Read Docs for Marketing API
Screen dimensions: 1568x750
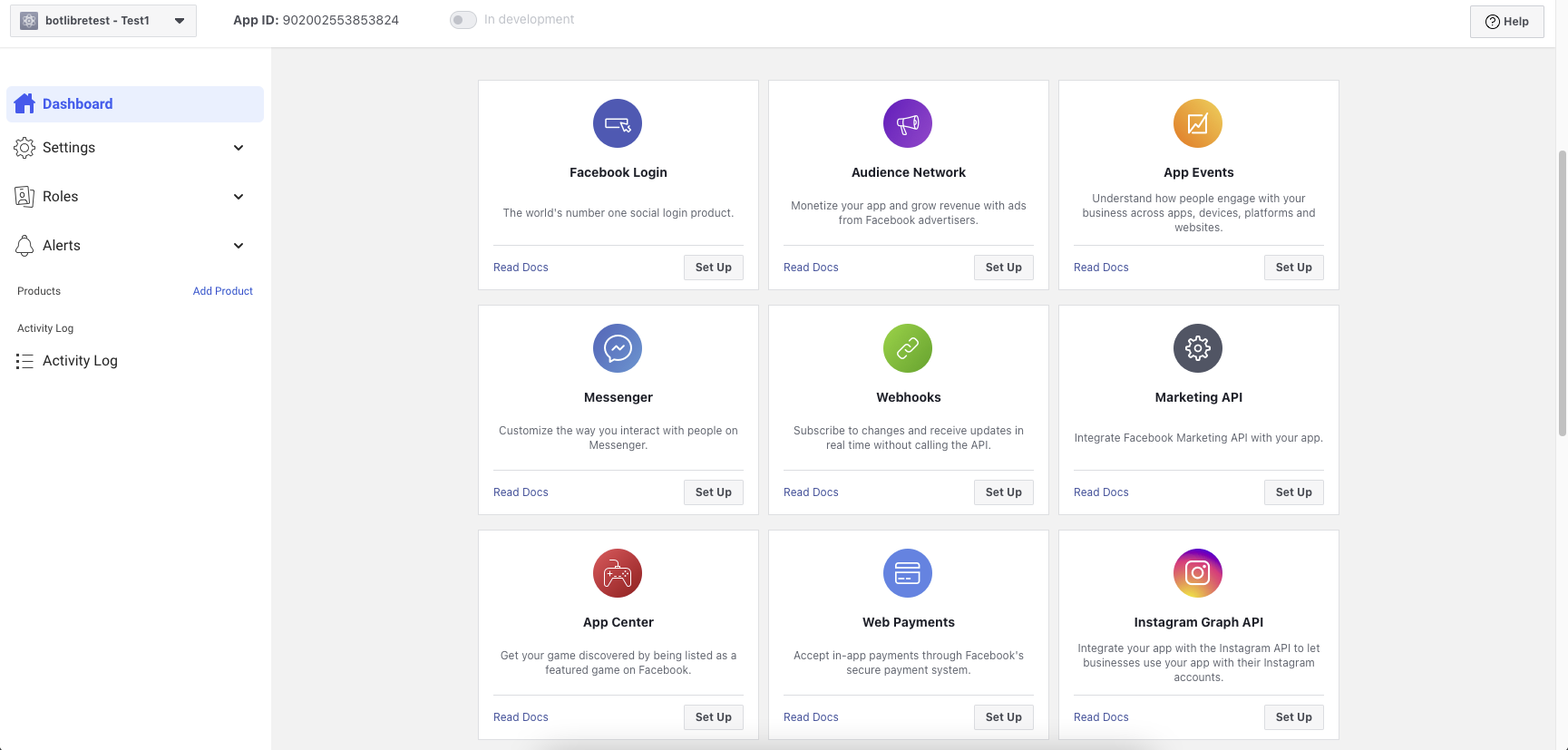(1101, 492)
